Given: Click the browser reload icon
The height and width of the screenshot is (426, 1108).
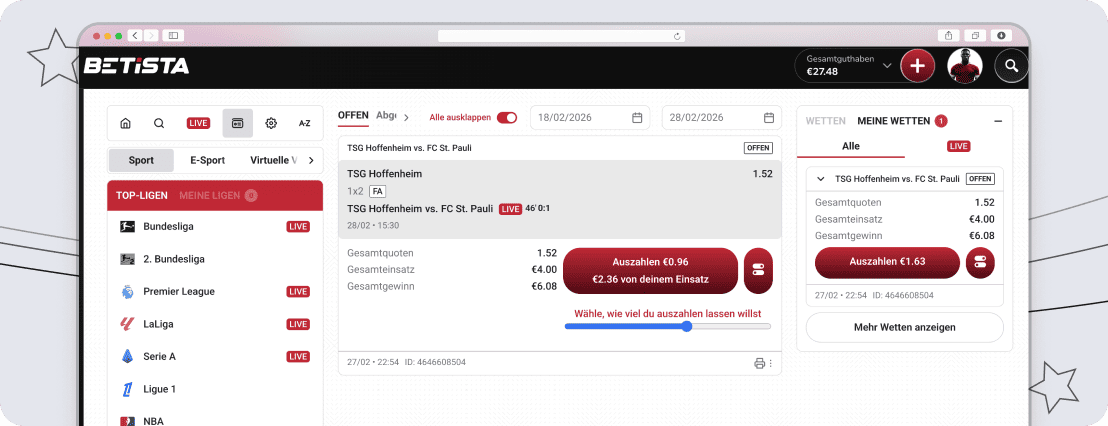Looking at the screenshot, I should 677,35.
